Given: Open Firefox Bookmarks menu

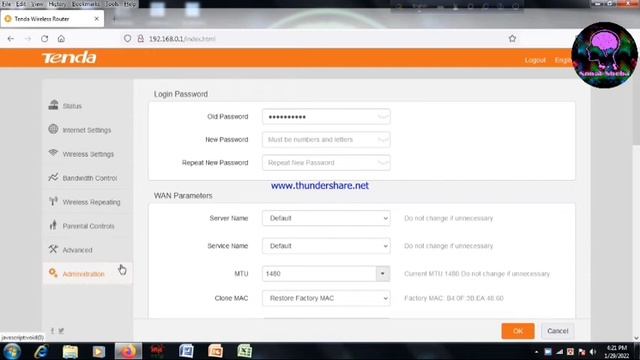Looking at the screenshot, I should pos(85,4).
